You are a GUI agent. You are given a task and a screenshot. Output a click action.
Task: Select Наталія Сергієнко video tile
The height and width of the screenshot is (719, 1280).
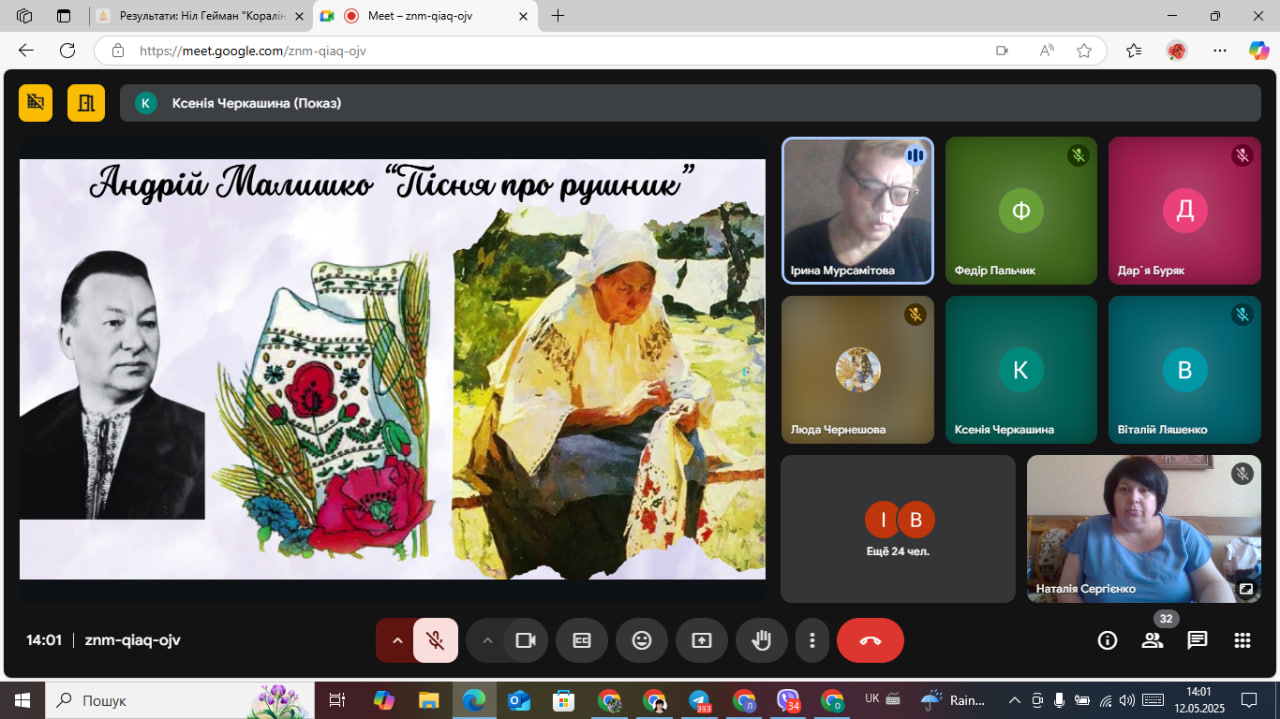point(1144,529)
